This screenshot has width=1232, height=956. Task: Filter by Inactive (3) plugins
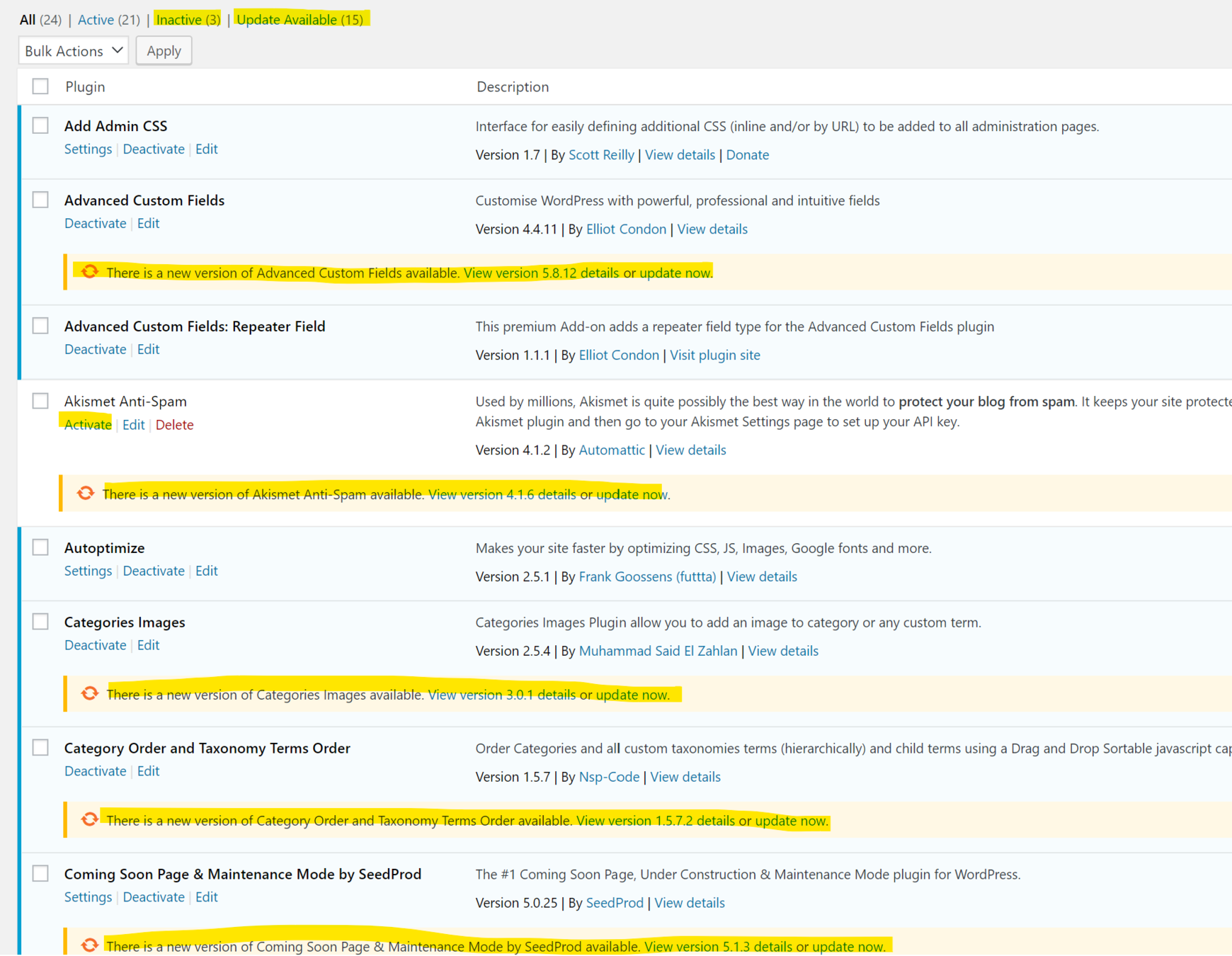[x=188, y=20]
